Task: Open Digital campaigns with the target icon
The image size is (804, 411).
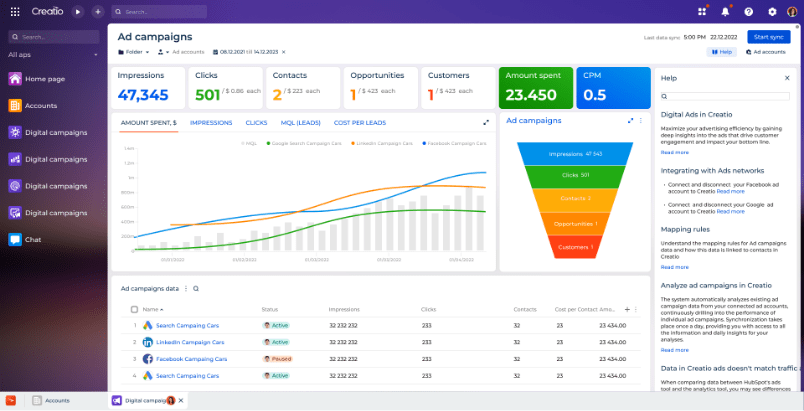Action: click(x=48, y=186)
